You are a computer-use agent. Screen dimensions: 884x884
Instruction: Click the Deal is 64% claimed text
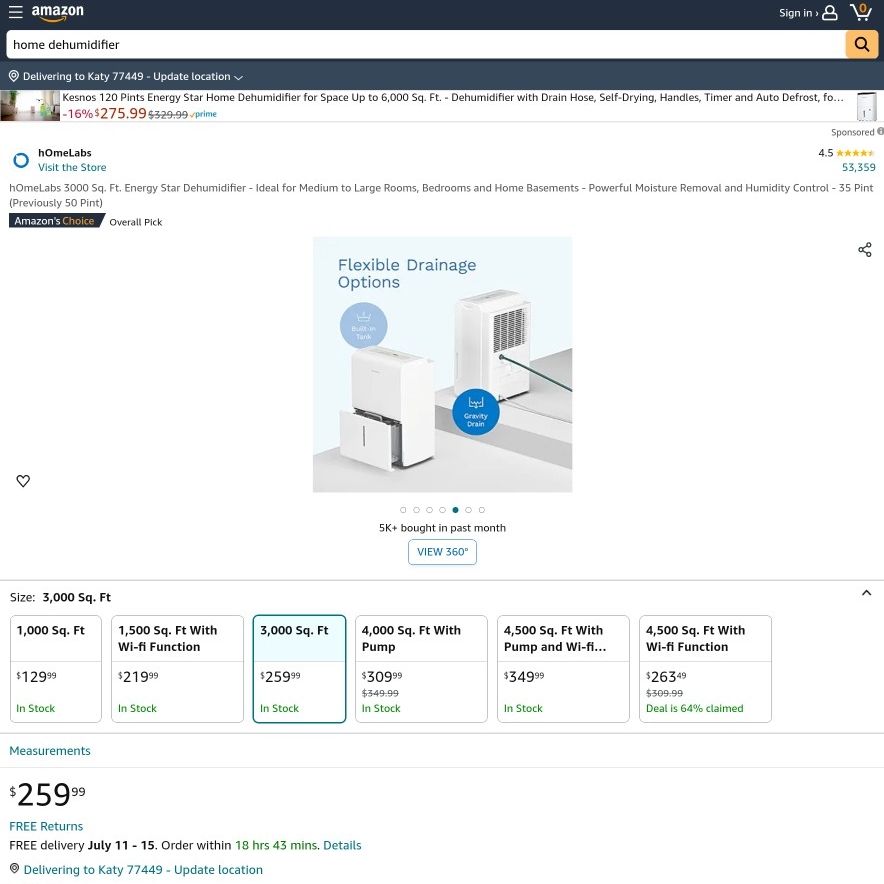[695, 708]
